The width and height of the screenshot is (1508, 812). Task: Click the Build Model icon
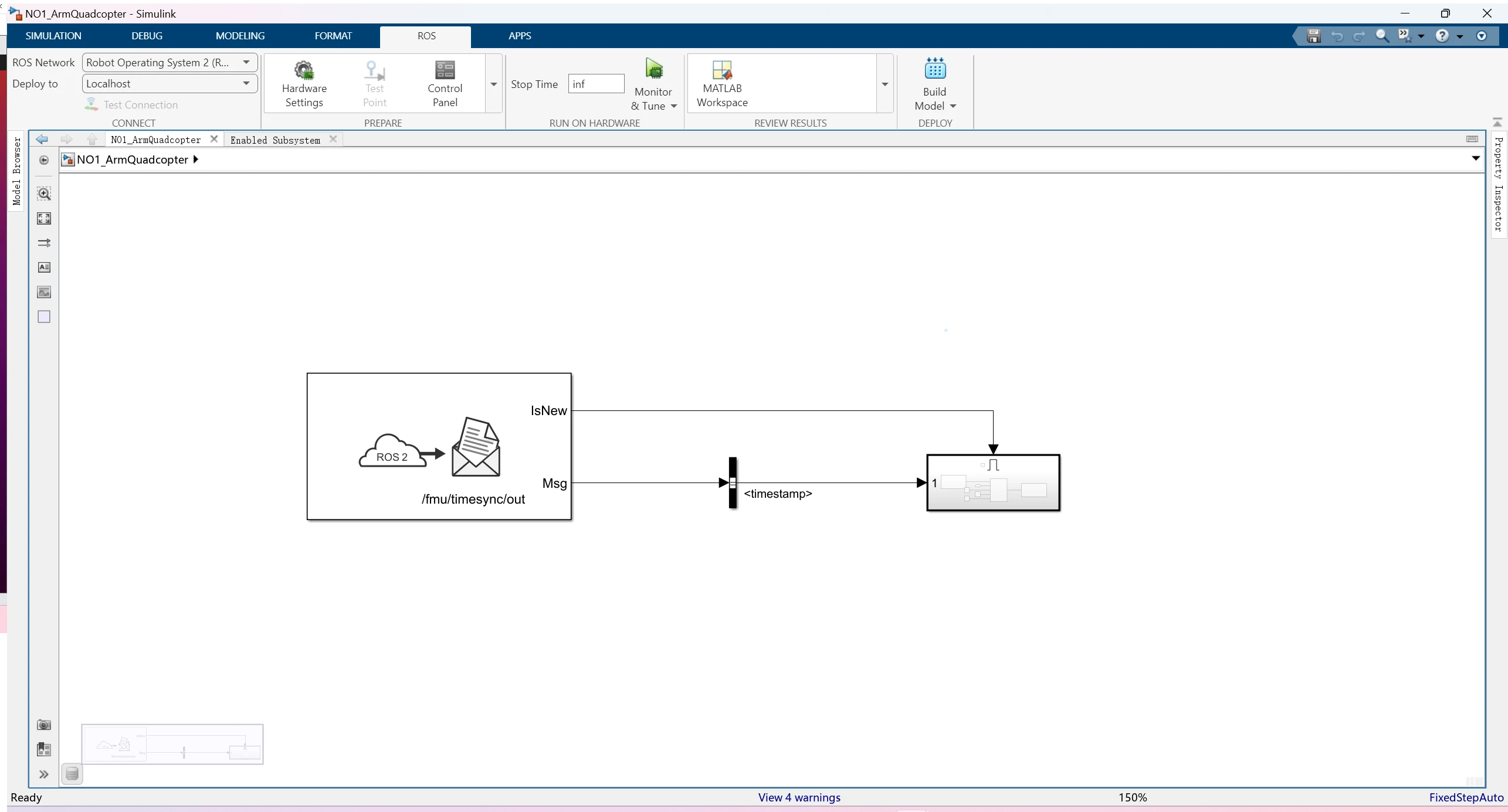tap(935, 69)
